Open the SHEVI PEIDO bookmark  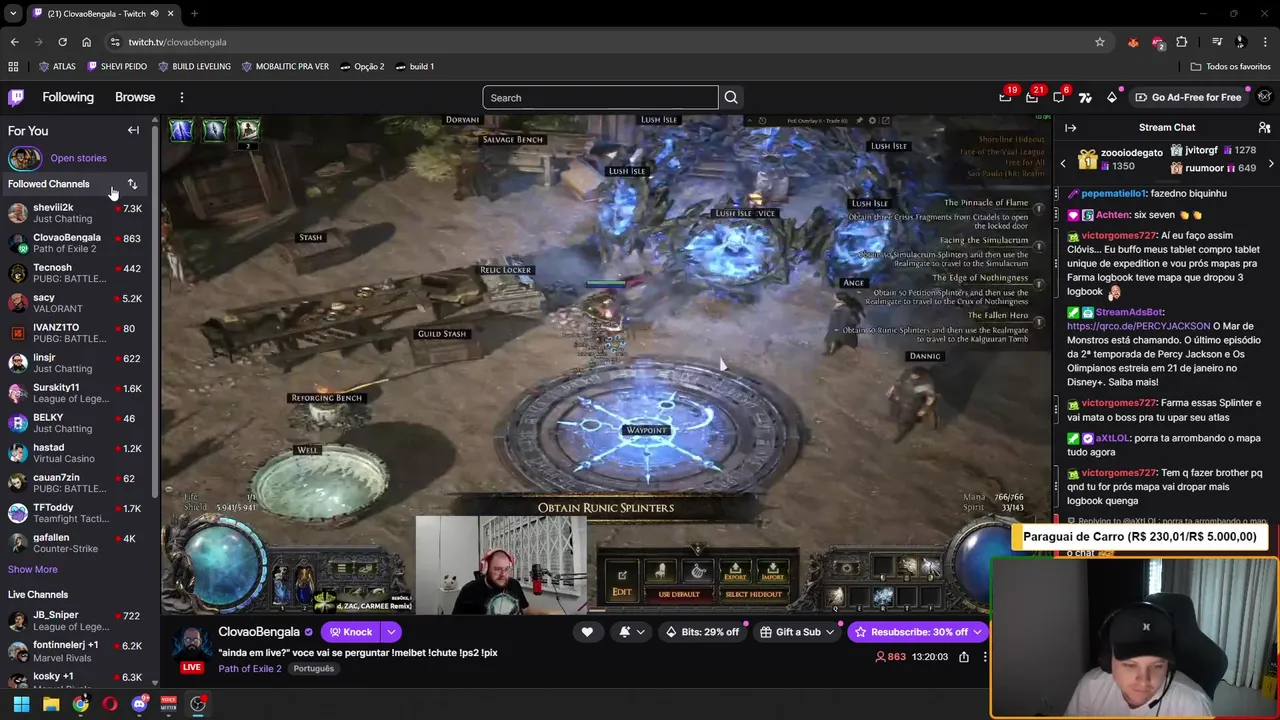[118, 66]
